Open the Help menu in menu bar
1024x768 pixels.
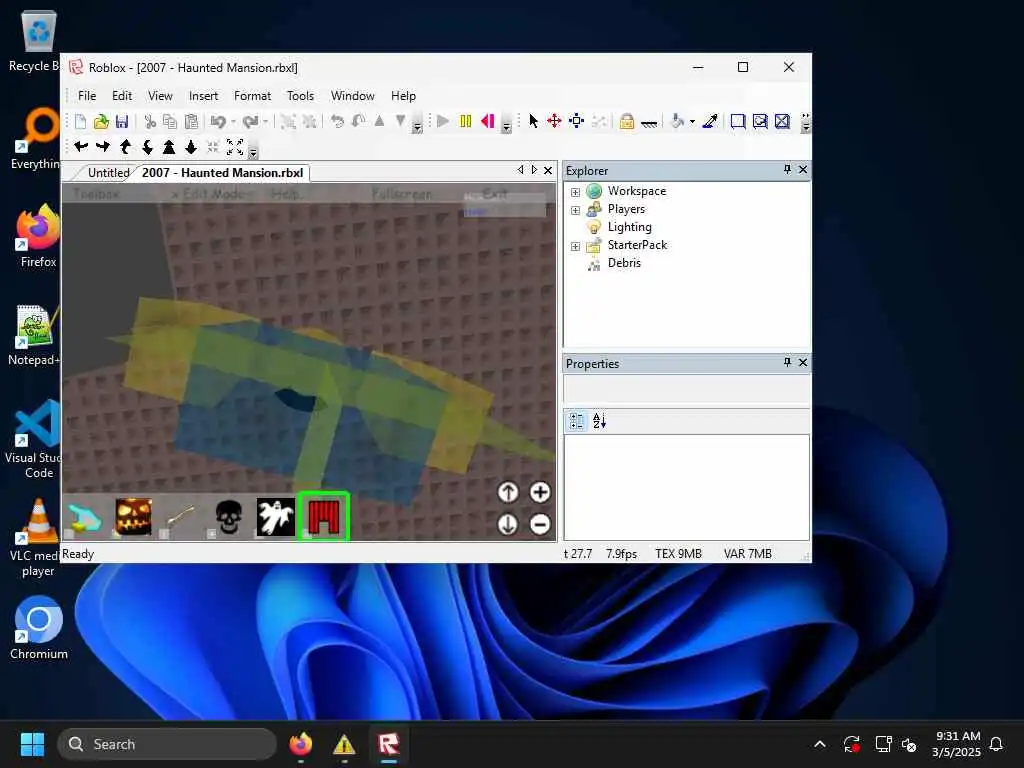coord(403,95)
